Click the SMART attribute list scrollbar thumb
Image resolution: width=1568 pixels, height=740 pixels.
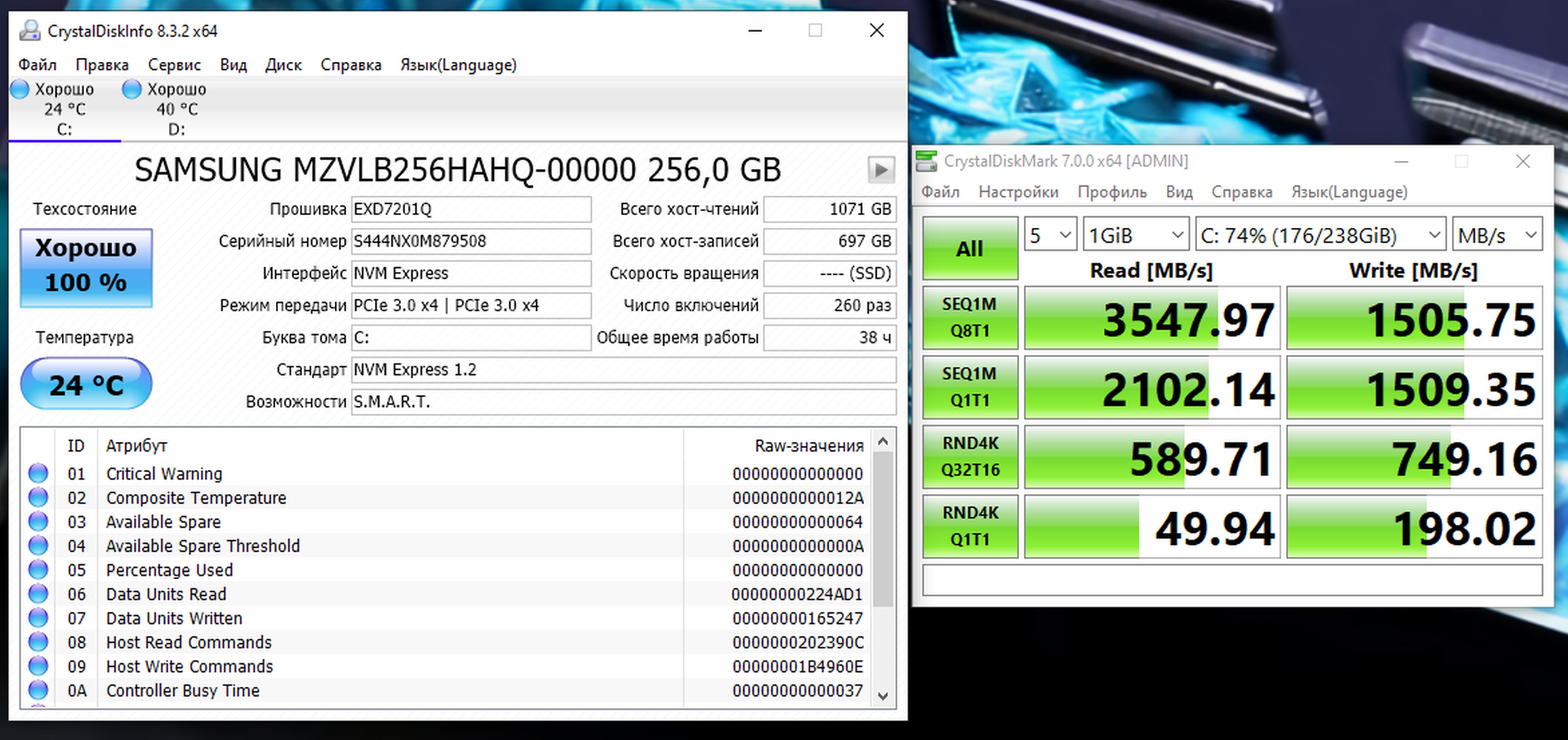point(883,529)
